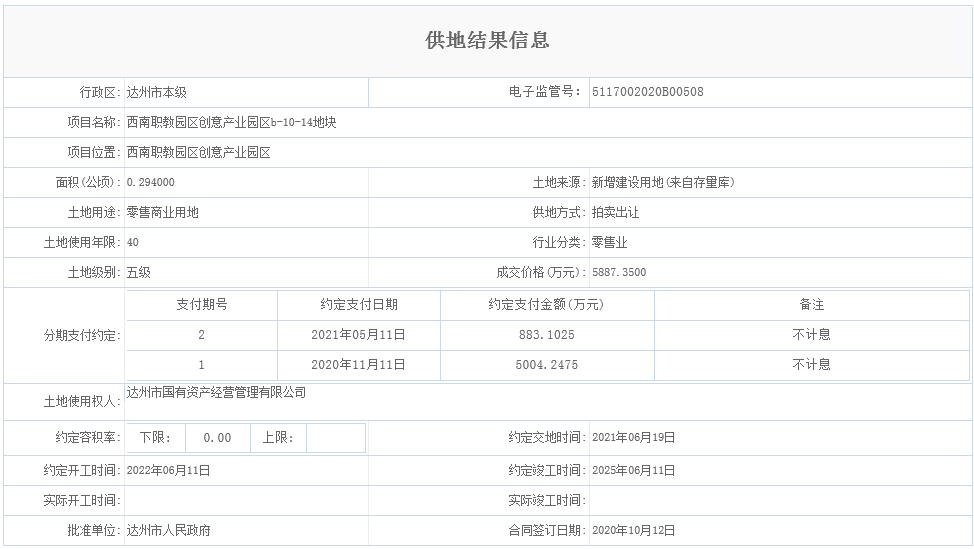The image size is (974, 549).
Task: Click the empty plot ratio 上限 field
Action: click(335, 438)
